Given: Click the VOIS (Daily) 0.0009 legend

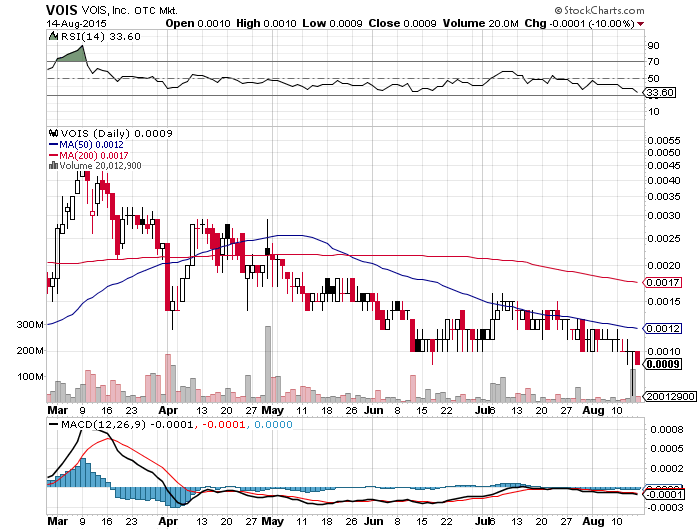Looking at the screenshot, I should (117, 133).
